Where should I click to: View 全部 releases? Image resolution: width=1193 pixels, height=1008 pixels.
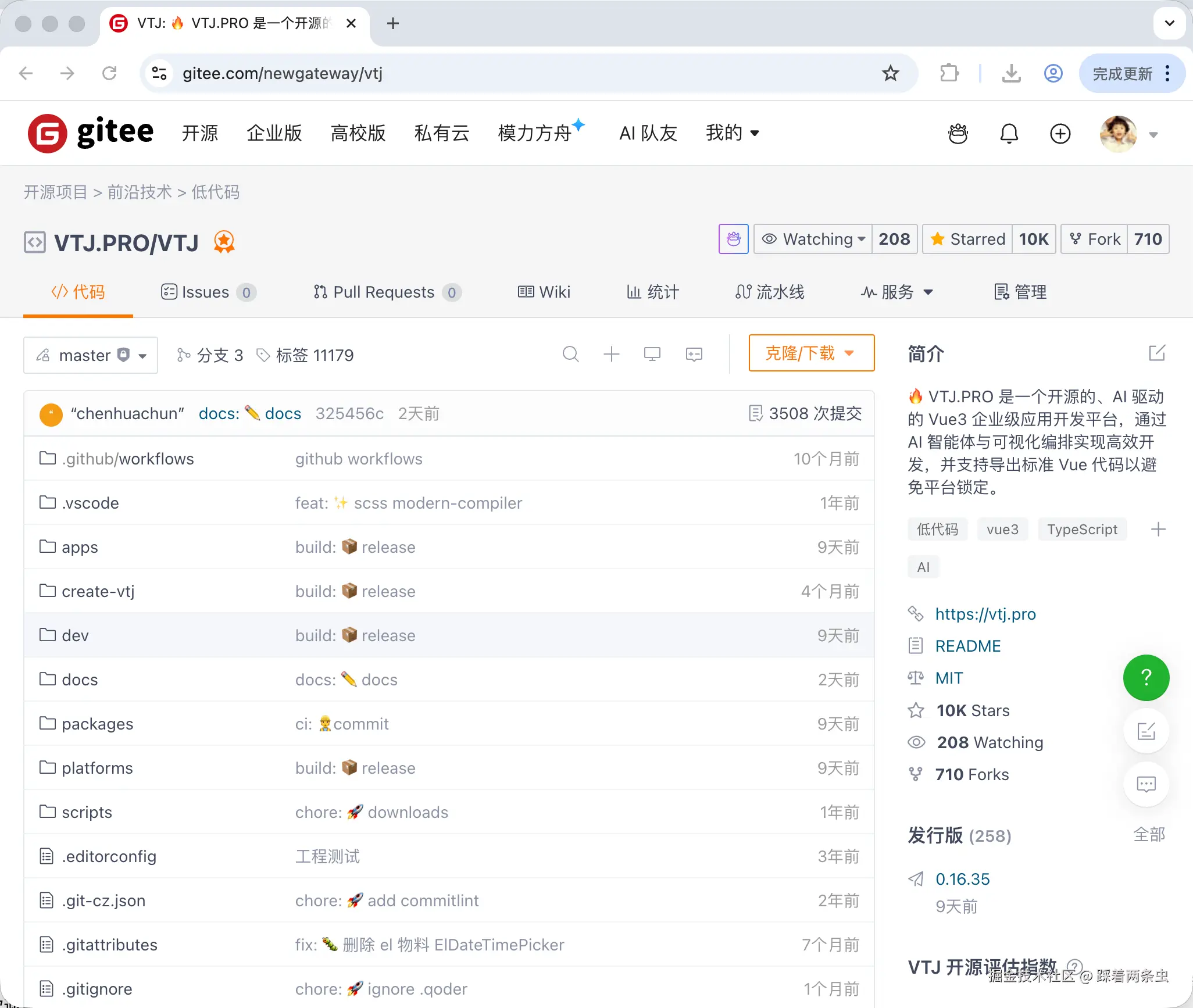click(1149, 835)
